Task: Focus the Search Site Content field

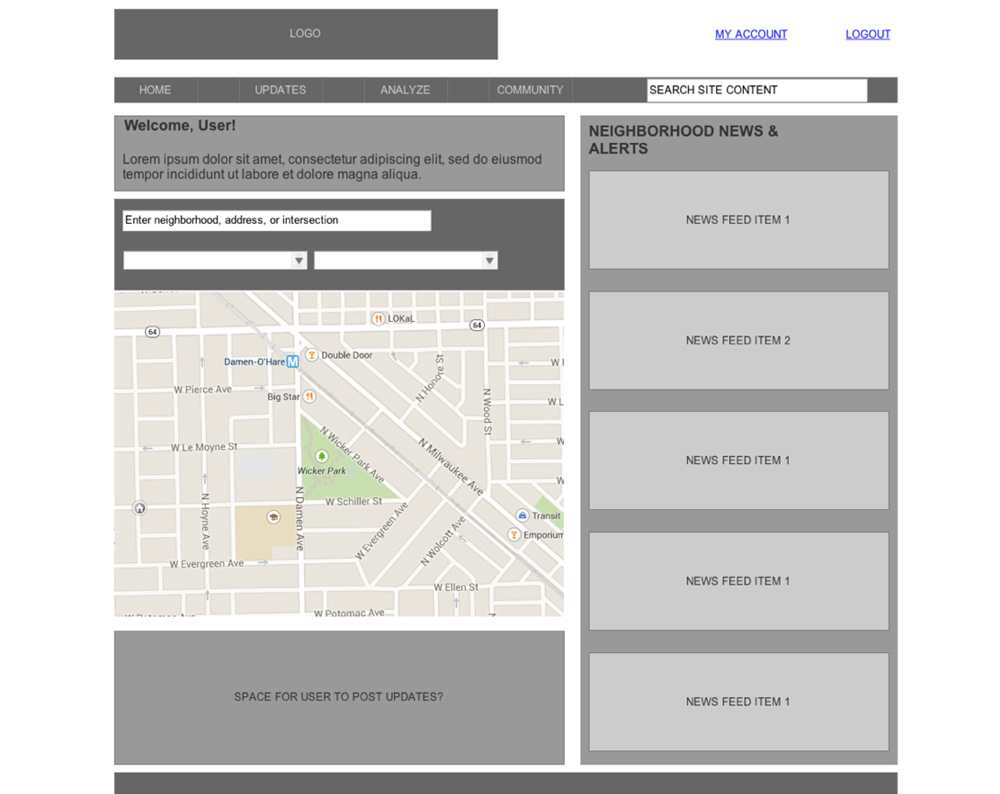Action: click(x=757, y=90)
